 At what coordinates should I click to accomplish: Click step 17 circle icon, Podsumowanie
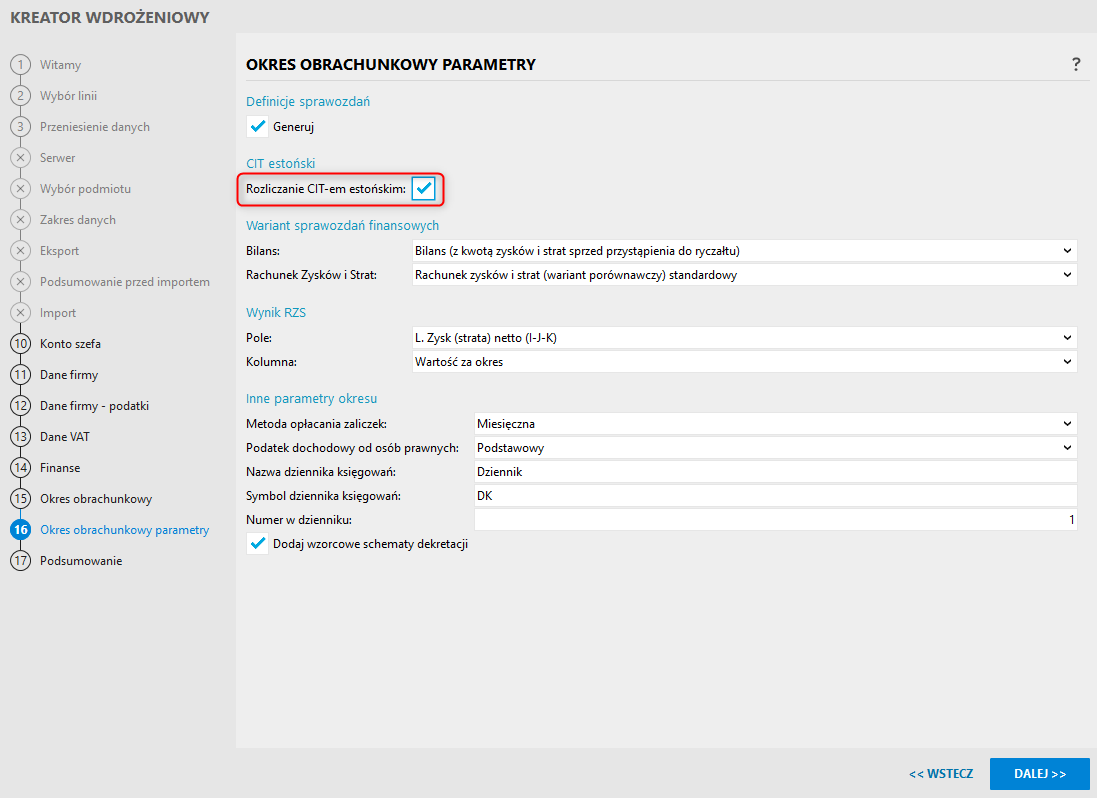[x=20, y=561]
